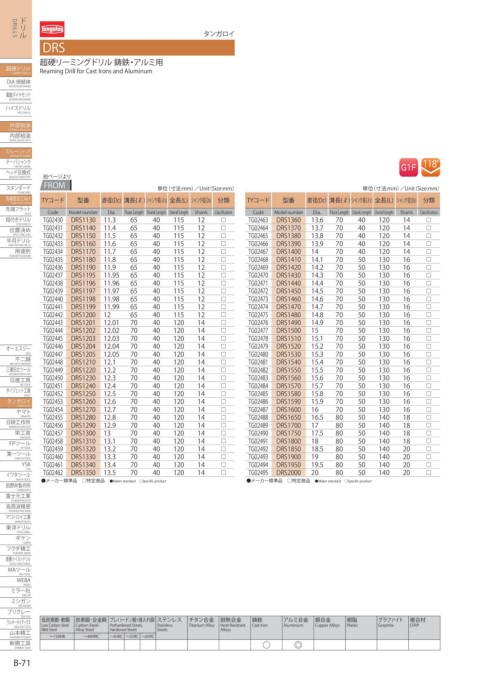Click diameter value 16.5

[x=317, y=418]
